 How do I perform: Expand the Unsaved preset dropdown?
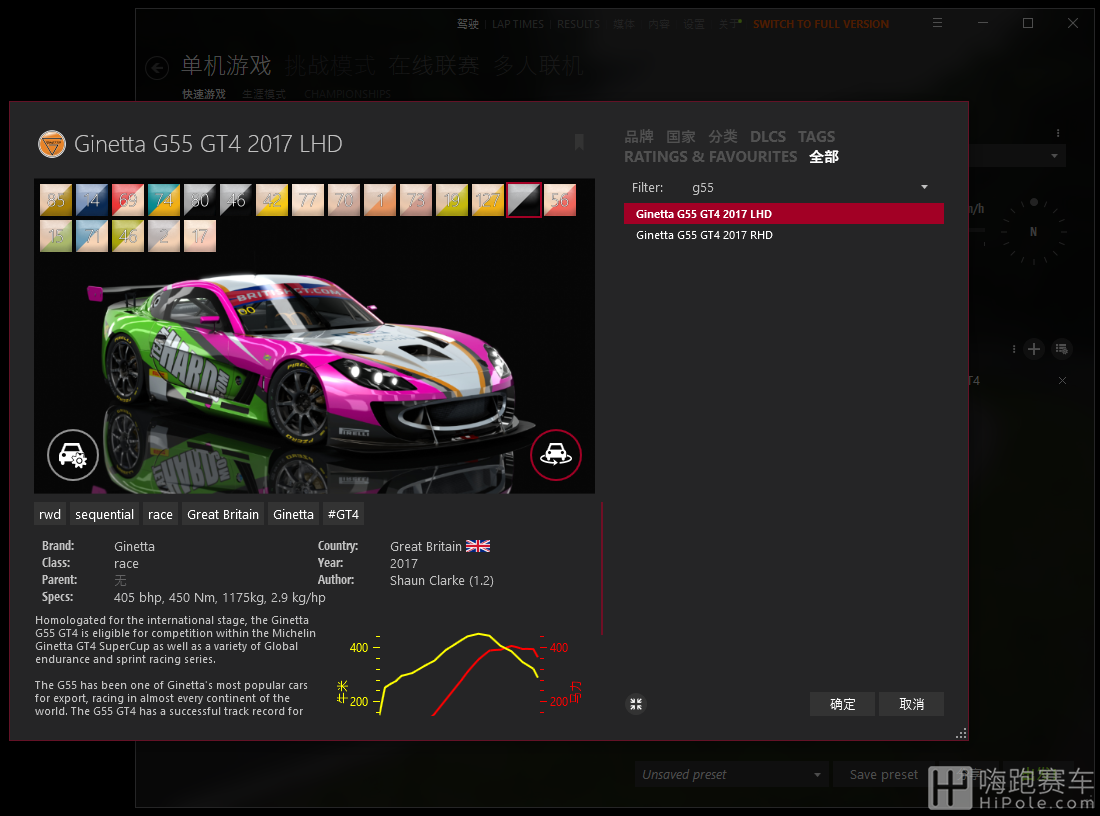click(732, 775)
